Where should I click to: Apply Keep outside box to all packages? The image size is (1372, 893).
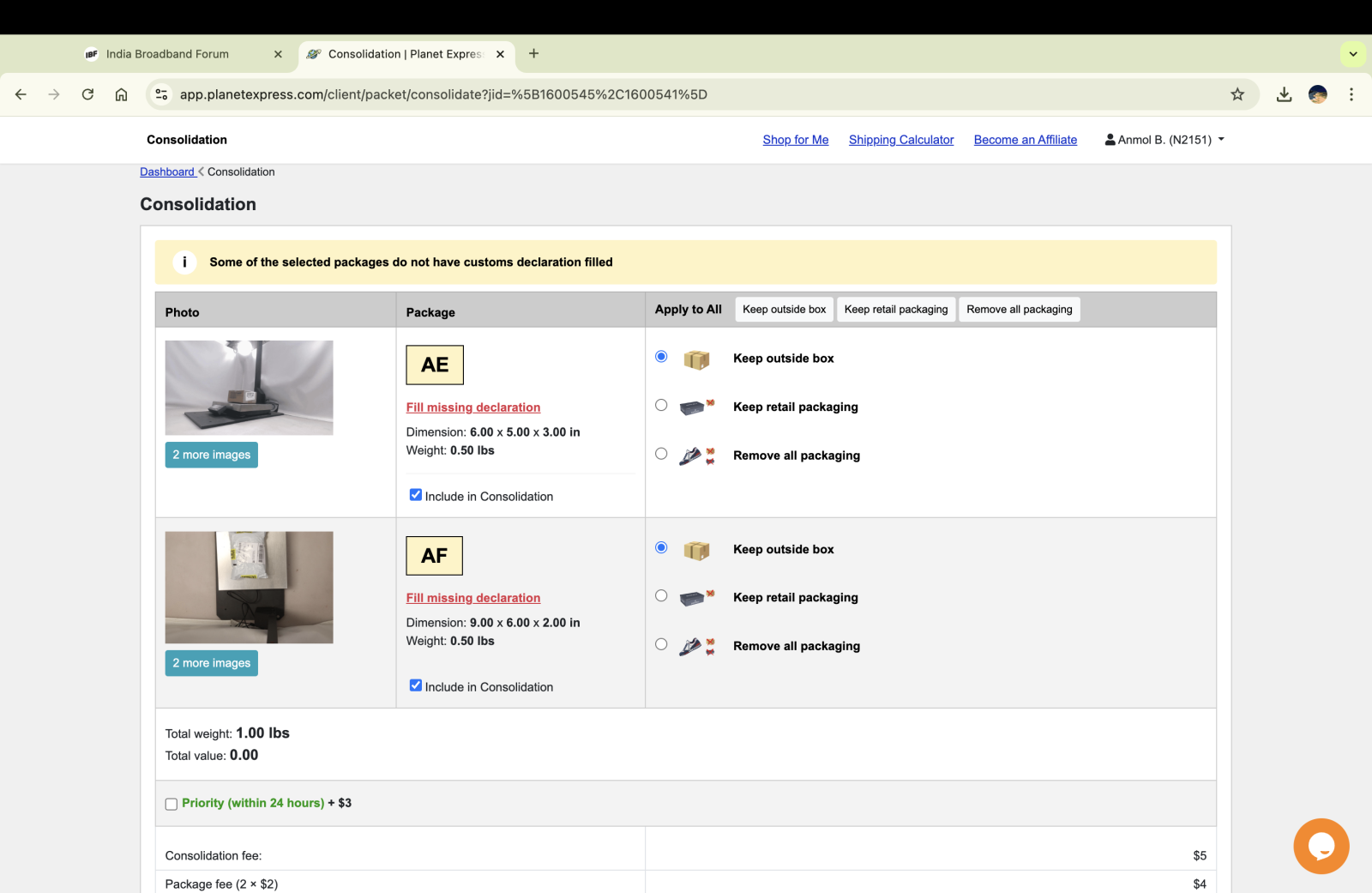coord(785,310)
